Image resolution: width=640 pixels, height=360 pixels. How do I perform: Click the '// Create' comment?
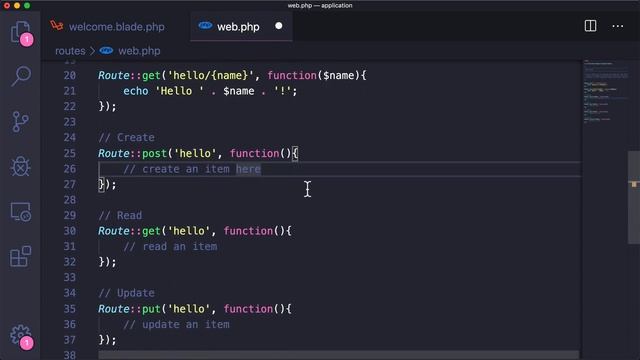pos(127,138)
